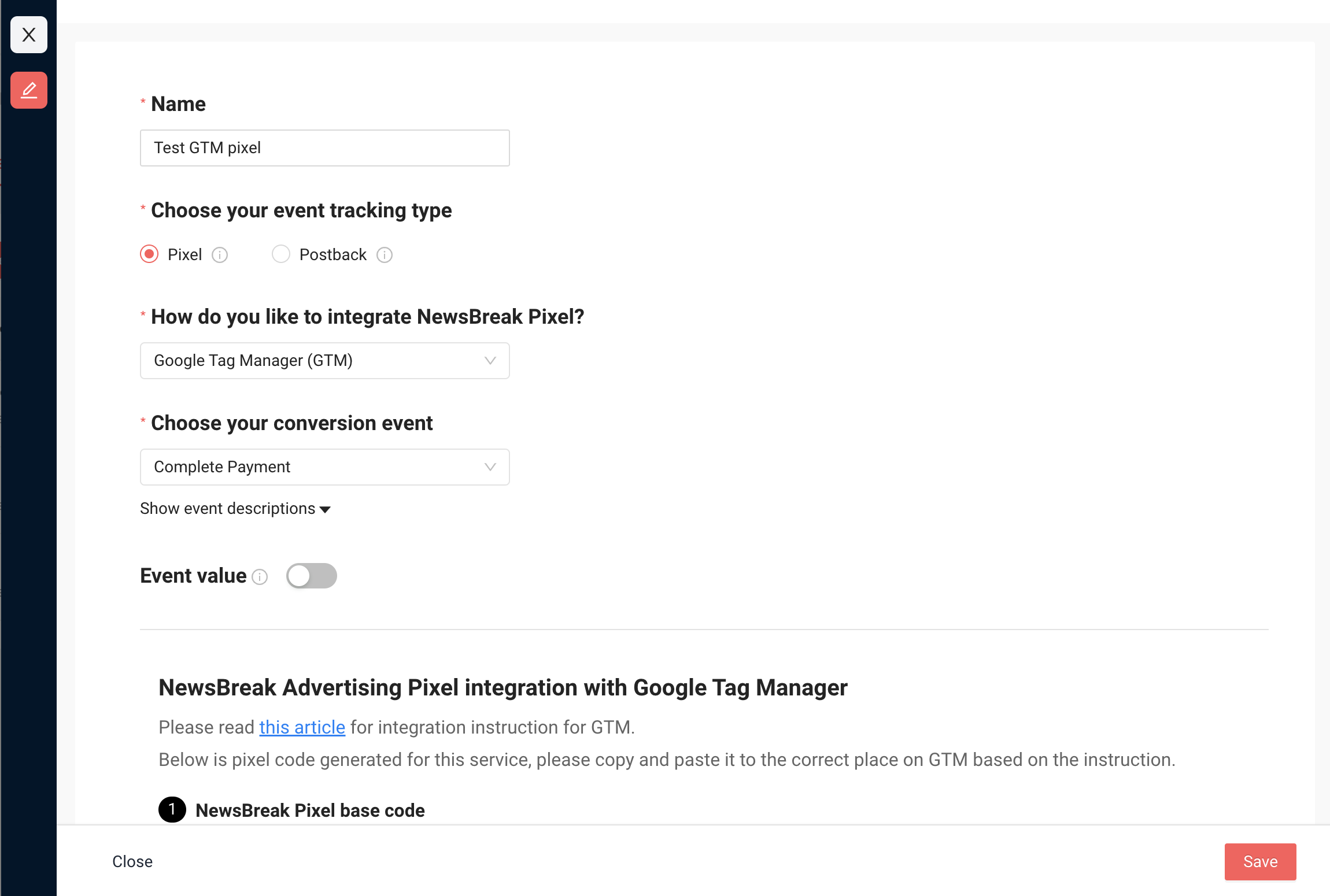Click info icon beside Event value
Viewport: 1330px width, 896px height.
(260, 577)
